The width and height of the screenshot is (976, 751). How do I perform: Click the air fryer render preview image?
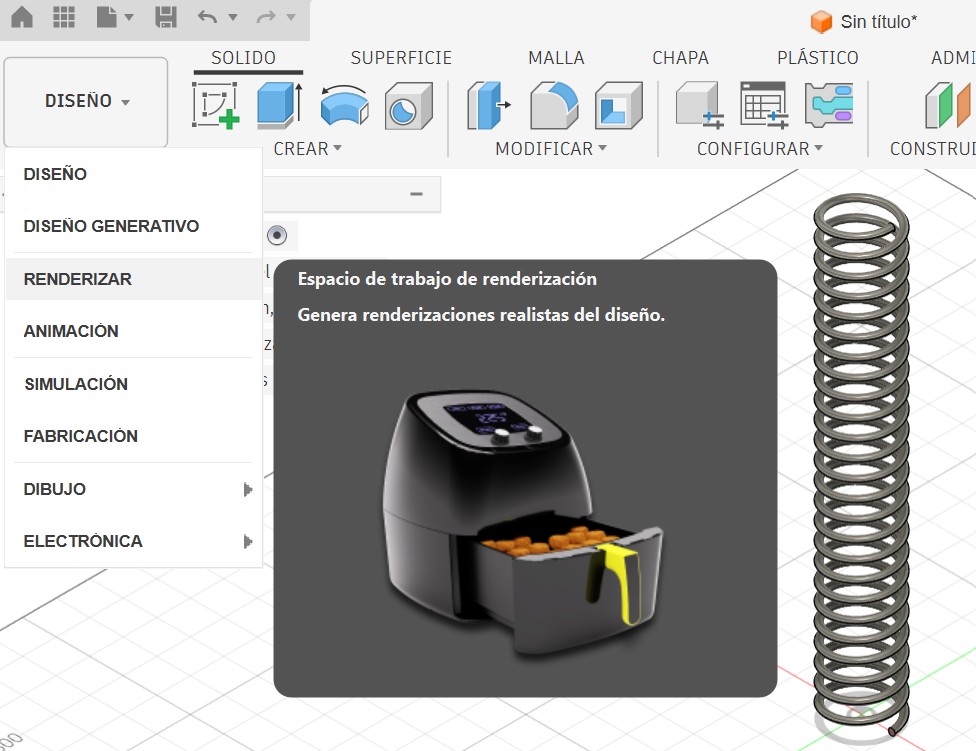coord(523,523)
